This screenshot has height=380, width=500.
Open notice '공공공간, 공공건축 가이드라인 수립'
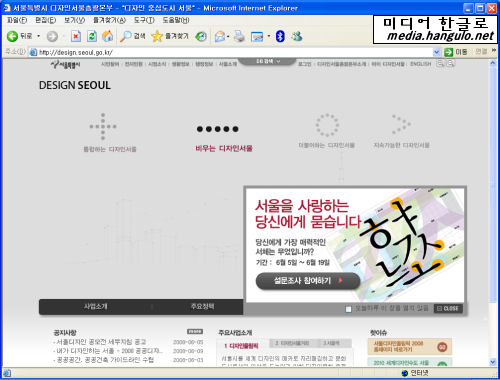pyautogui.click(x=104, y=360)
